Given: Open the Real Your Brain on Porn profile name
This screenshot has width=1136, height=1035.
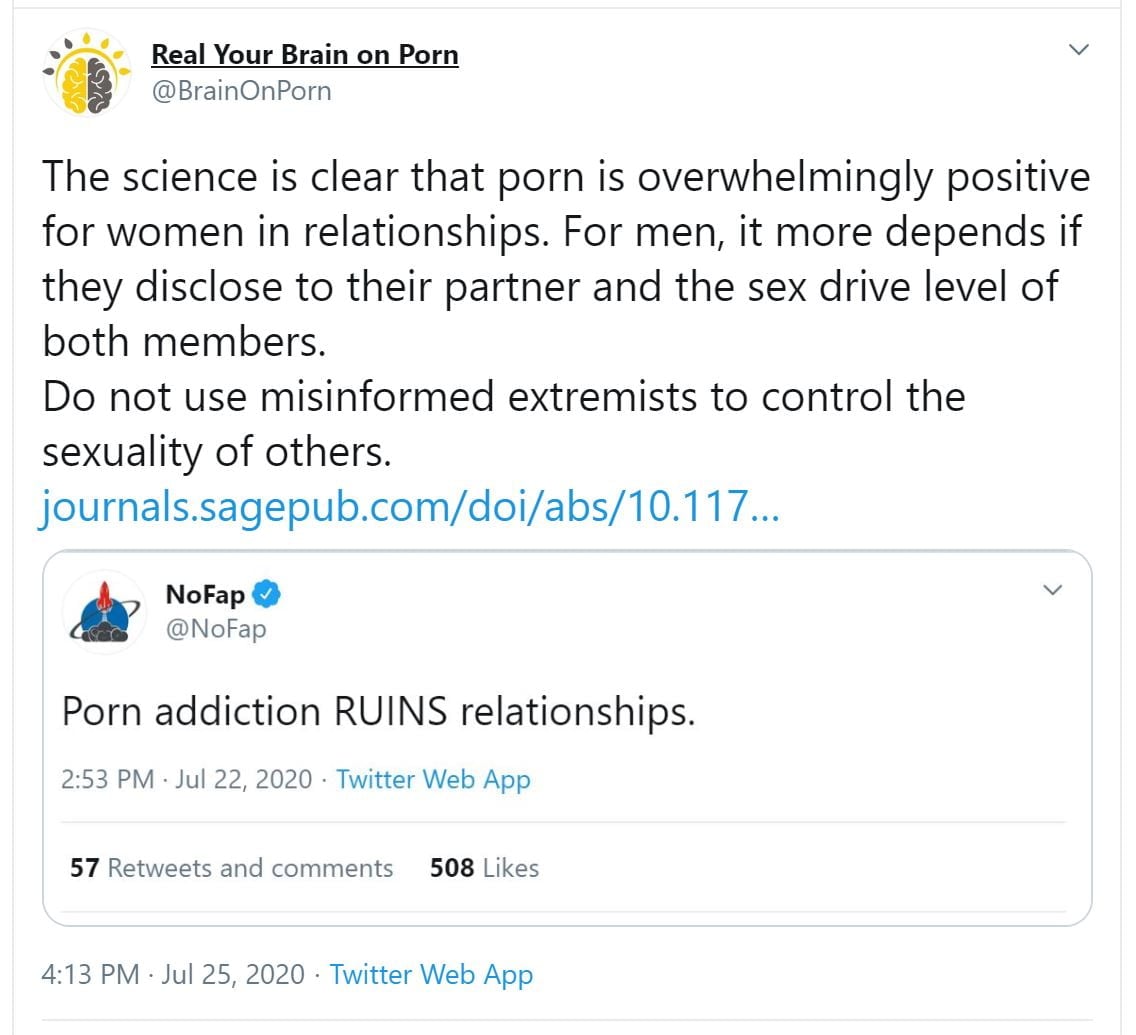Looking at the screenshot, I should point(304,54).
